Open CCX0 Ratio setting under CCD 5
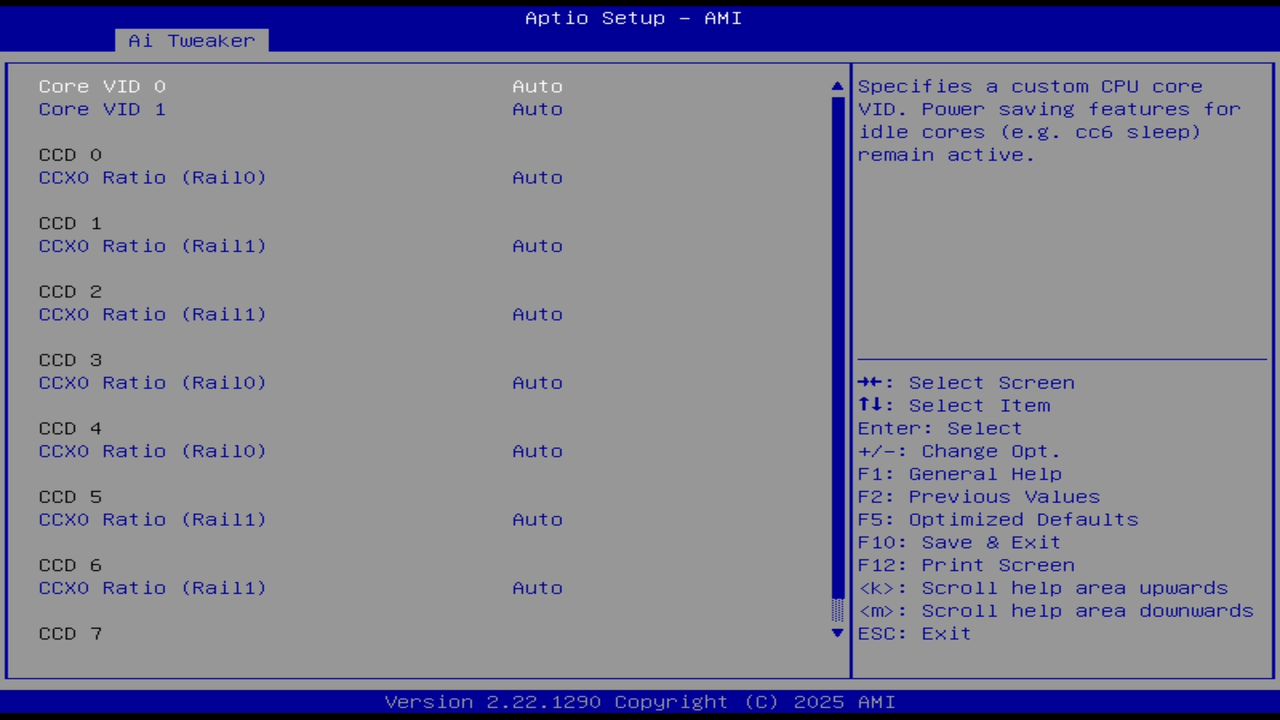1280x720 pixels. point(537,519)
